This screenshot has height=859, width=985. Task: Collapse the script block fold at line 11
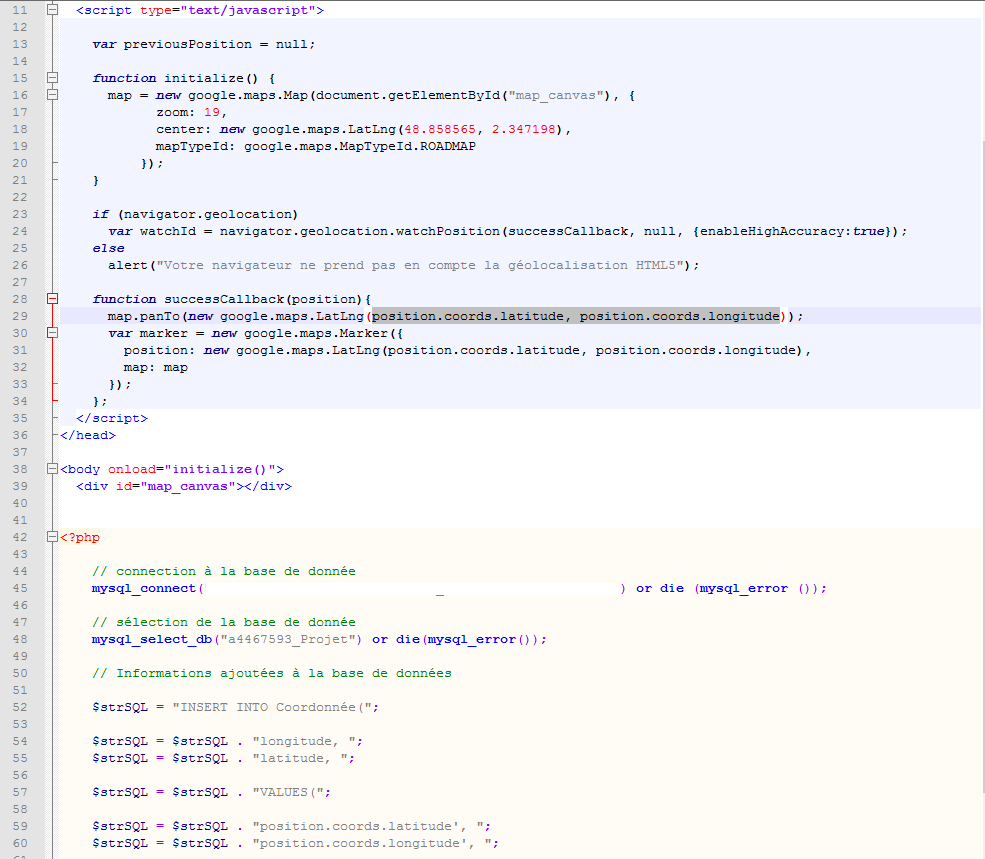(x=51, y=10)
